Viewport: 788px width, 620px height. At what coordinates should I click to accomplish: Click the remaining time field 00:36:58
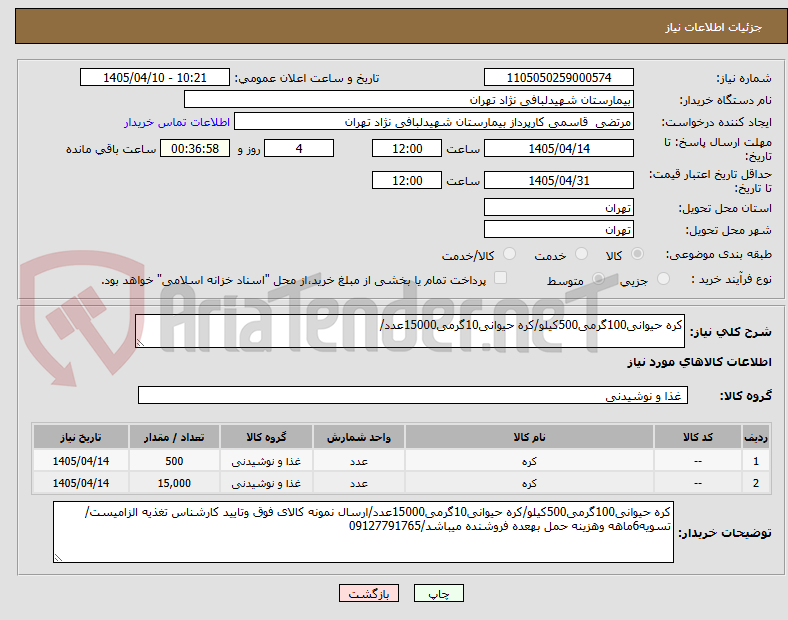click(x=195, y=149)
